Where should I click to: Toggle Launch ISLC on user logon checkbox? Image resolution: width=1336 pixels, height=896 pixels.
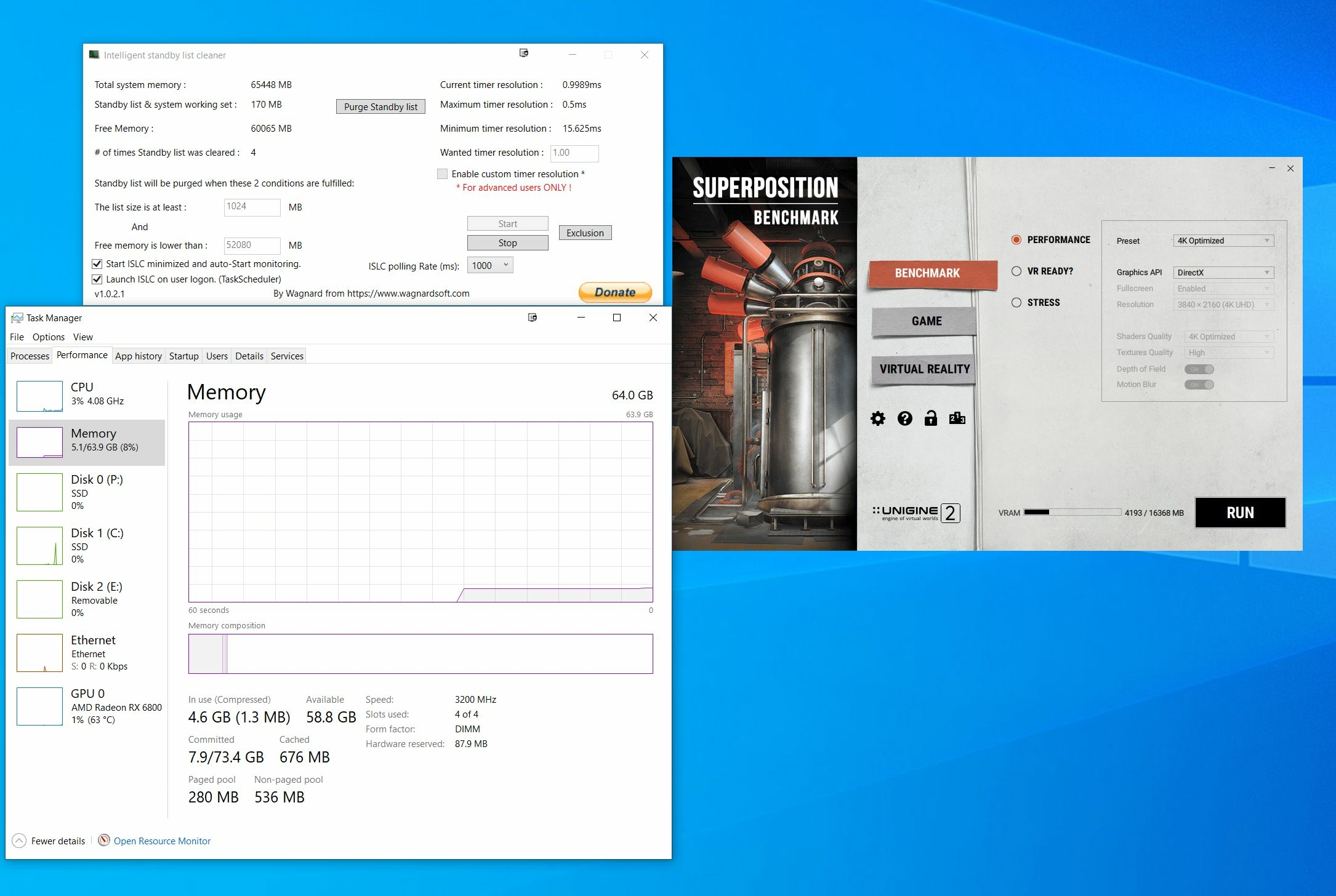(97, 279)
